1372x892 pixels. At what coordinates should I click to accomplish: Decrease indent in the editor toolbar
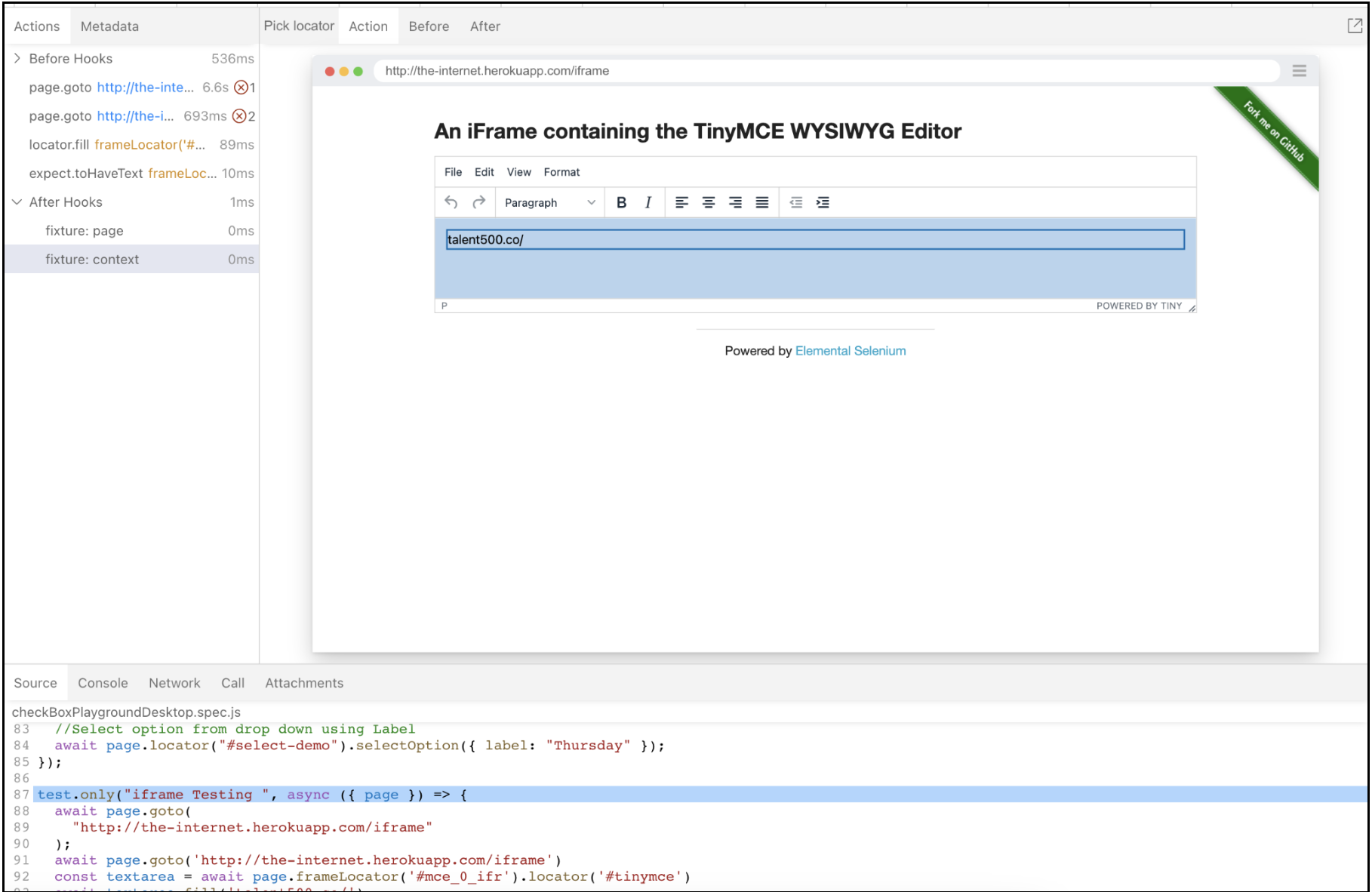point(796,202)
